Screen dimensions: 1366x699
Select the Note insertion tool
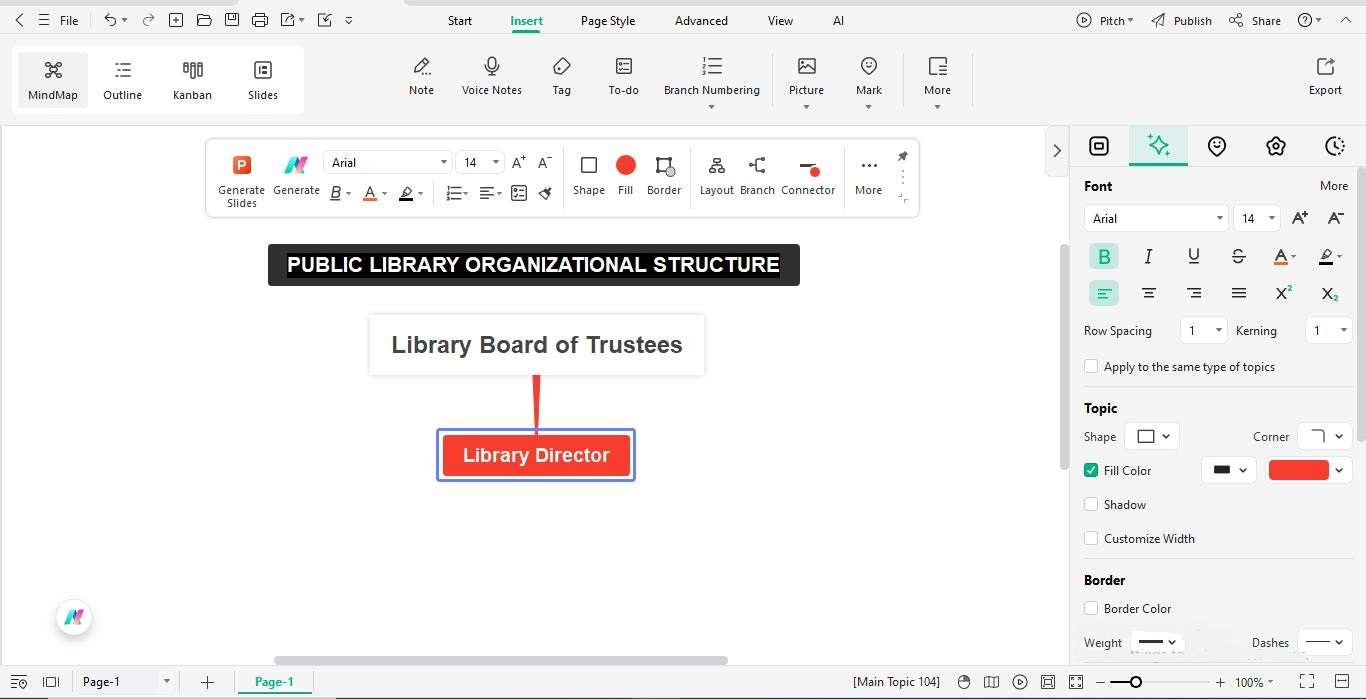tap(421, 75)
